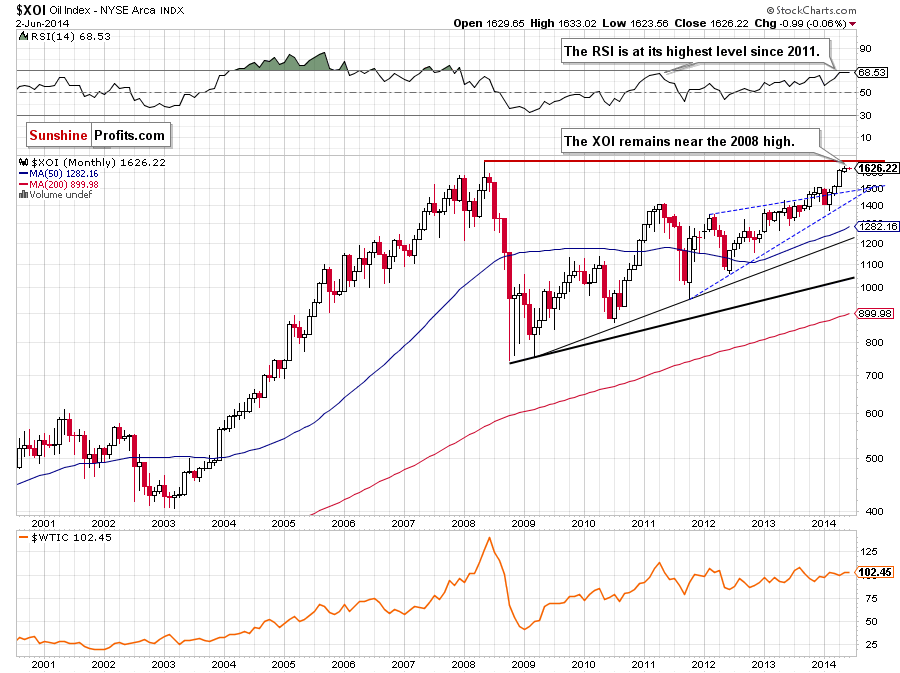
Task: Click the 600 label on the price scale
Action: 874,413
